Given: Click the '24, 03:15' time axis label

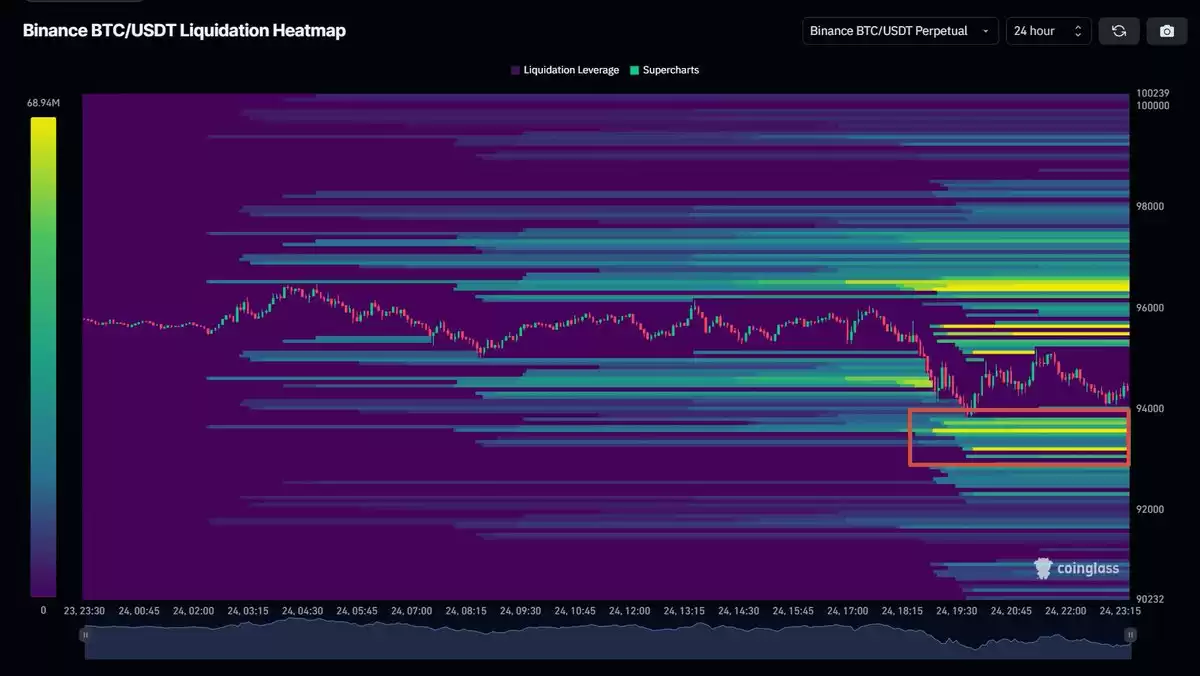Looking at the screenshot, I should coord(248,610).
